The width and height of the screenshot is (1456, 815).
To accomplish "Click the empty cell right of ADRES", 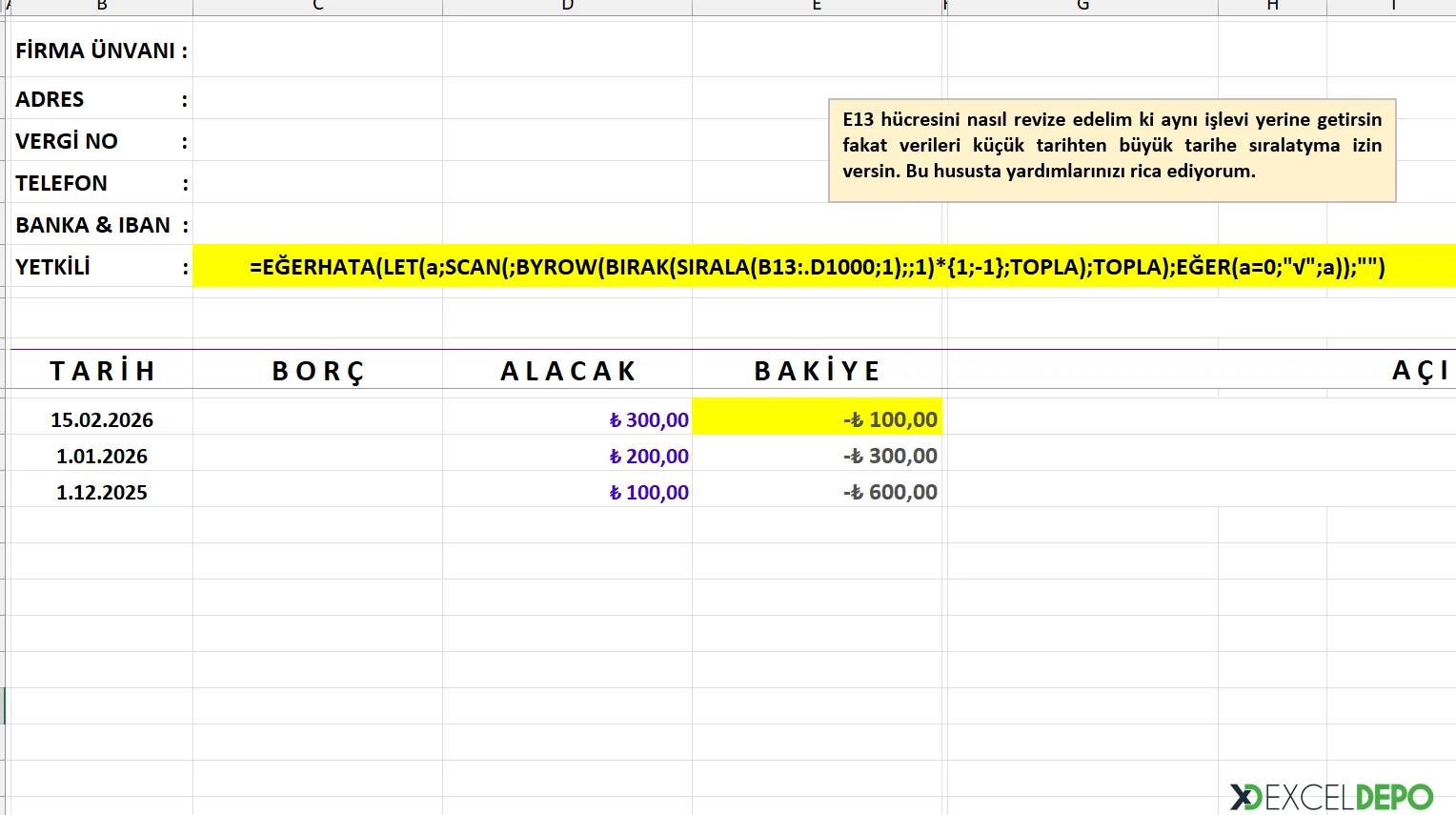I will click(317, 99).
